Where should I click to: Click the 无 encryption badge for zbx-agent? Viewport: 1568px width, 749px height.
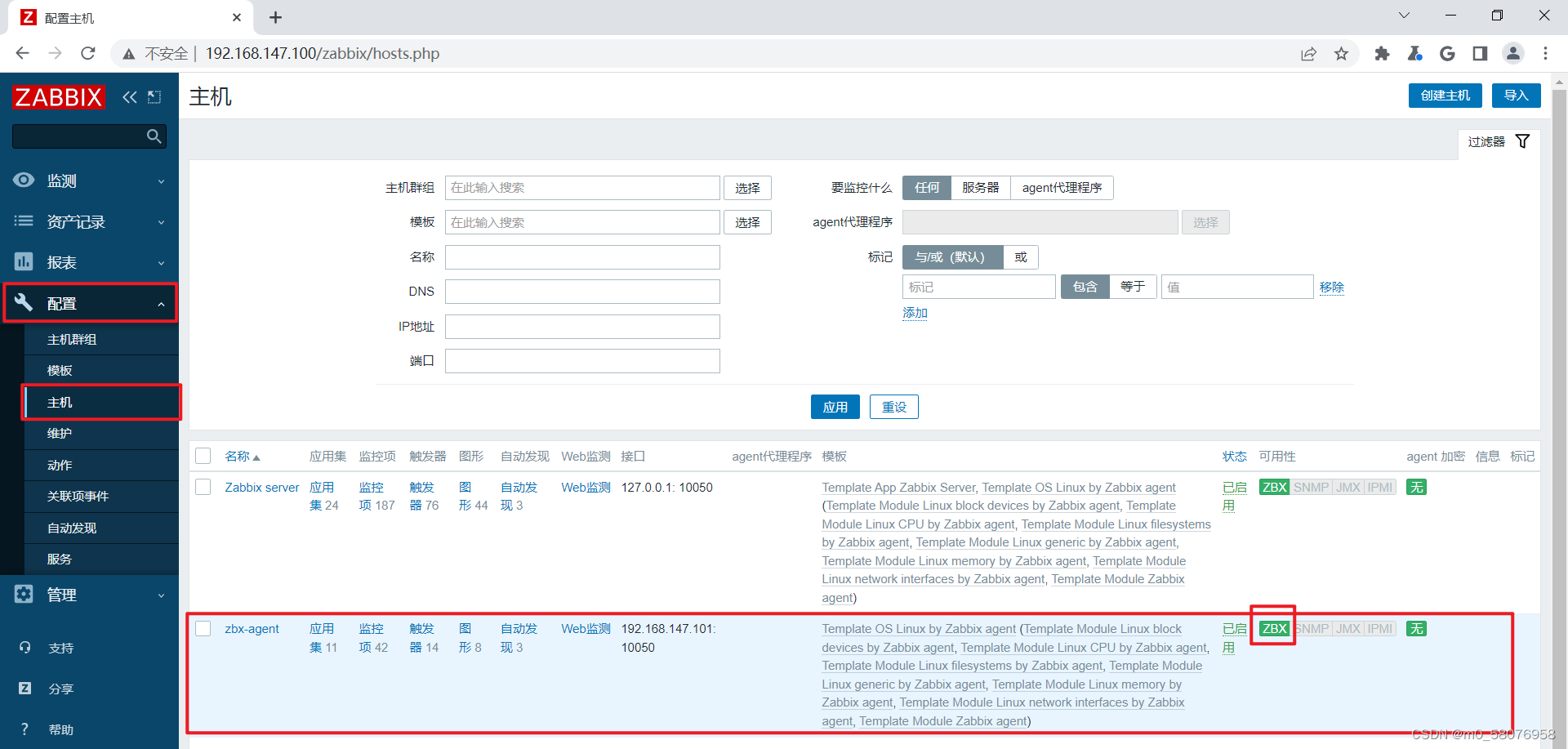(x=1416, y=629)
